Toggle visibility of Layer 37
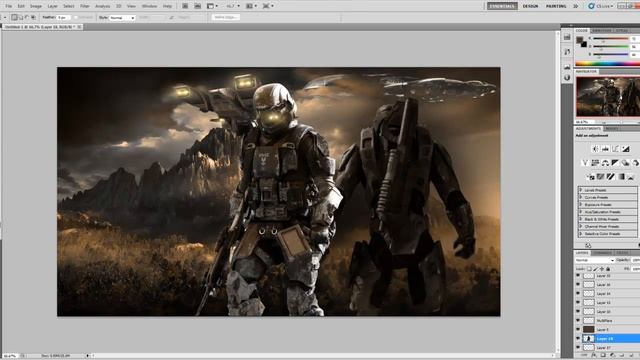This screenshot has width=640, height=360. click(x=578, y=347)
